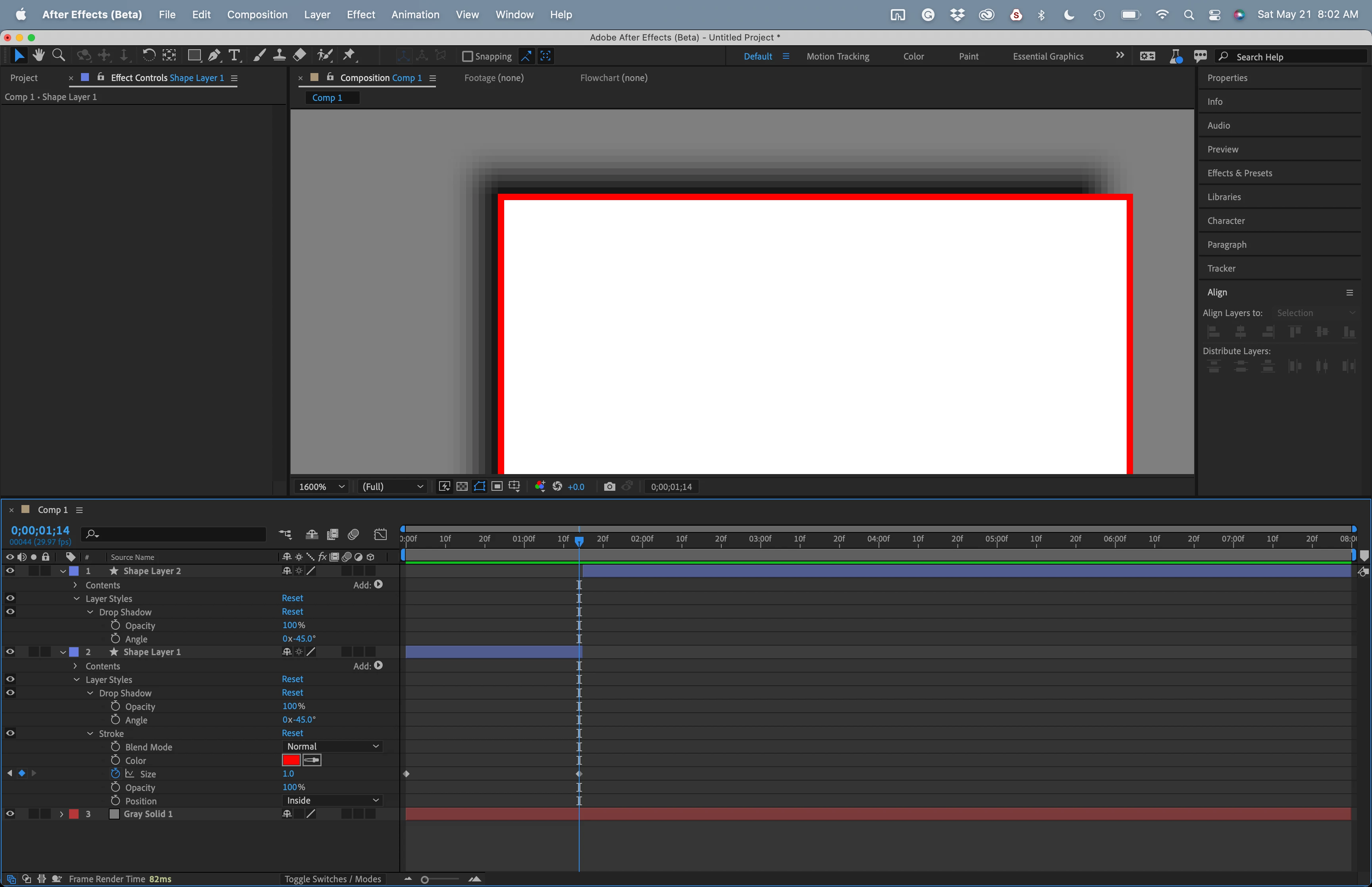Toggle the transparency grid button in viewer

(x=462, y=487)
